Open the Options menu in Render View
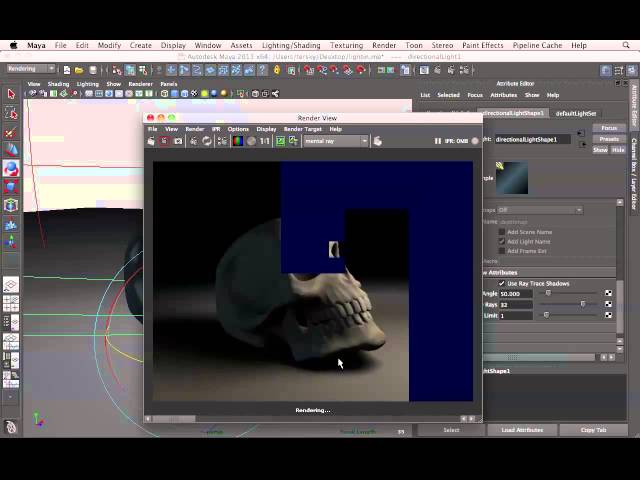Screen dimensions: 640x480 click(238, 129)
